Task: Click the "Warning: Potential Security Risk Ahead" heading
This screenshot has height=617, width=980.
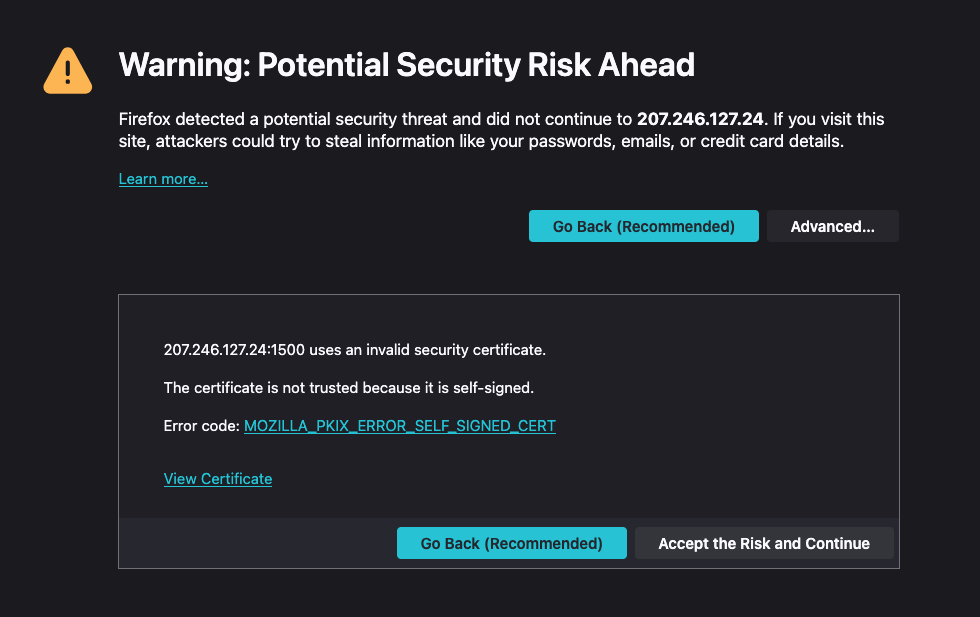Action: click(406, 65)
